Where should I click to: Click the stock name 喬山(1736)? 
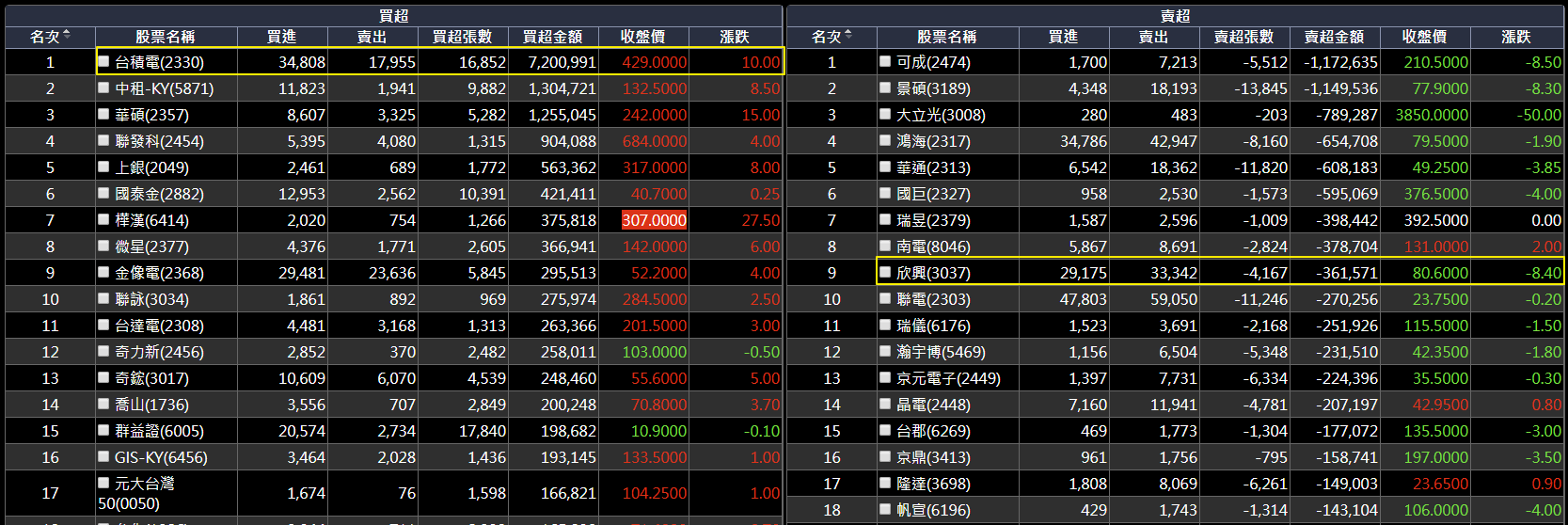[x=151, y=405]
